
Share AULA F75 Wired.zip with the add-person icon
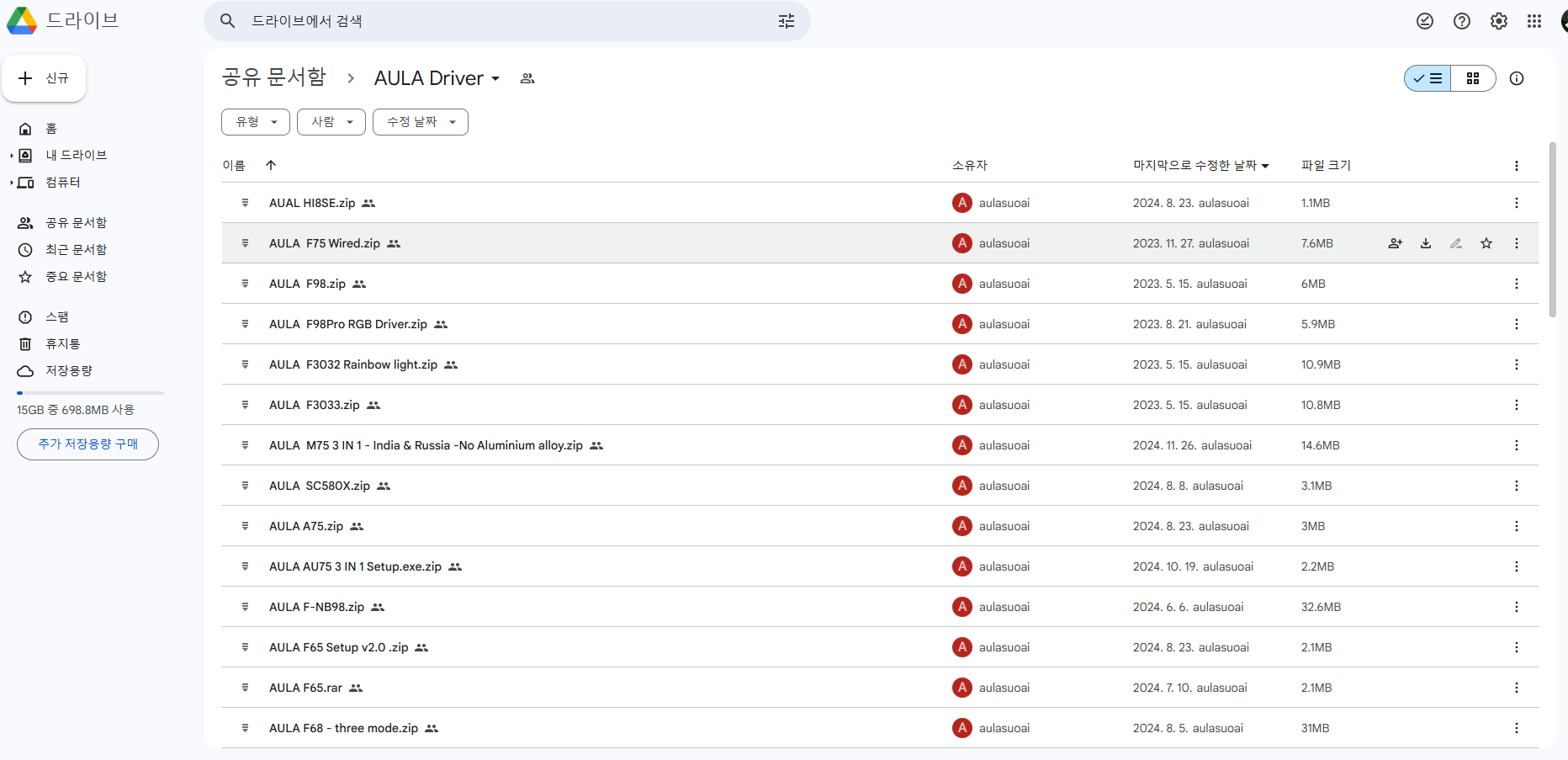click(1396, 243)
